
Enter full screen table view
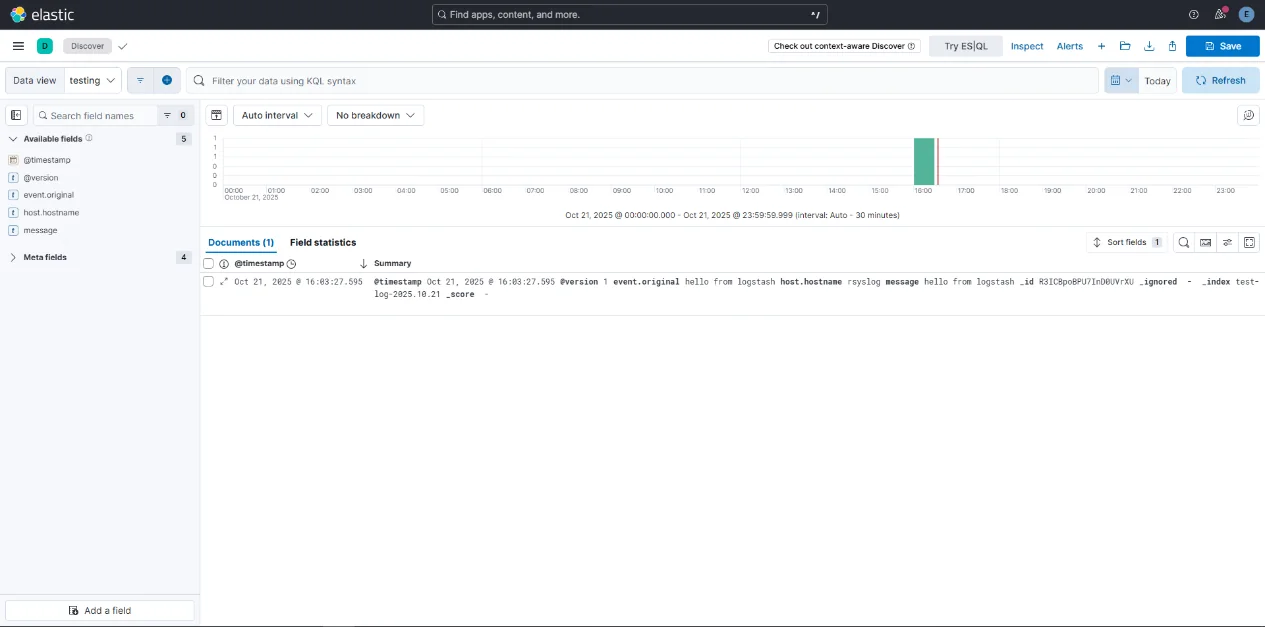coord(1249,242)
